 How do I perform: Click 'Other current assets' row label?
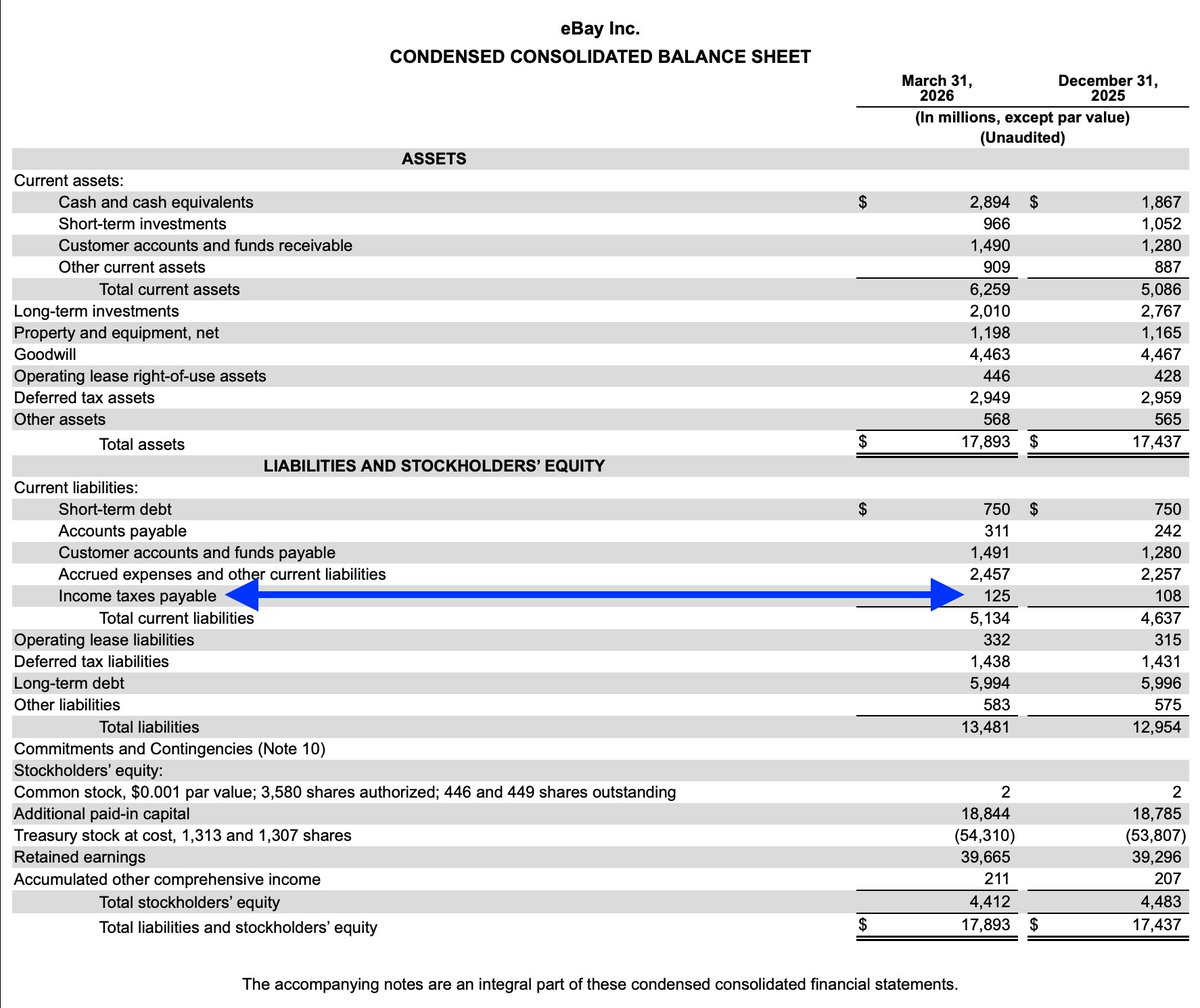[132, 267]
